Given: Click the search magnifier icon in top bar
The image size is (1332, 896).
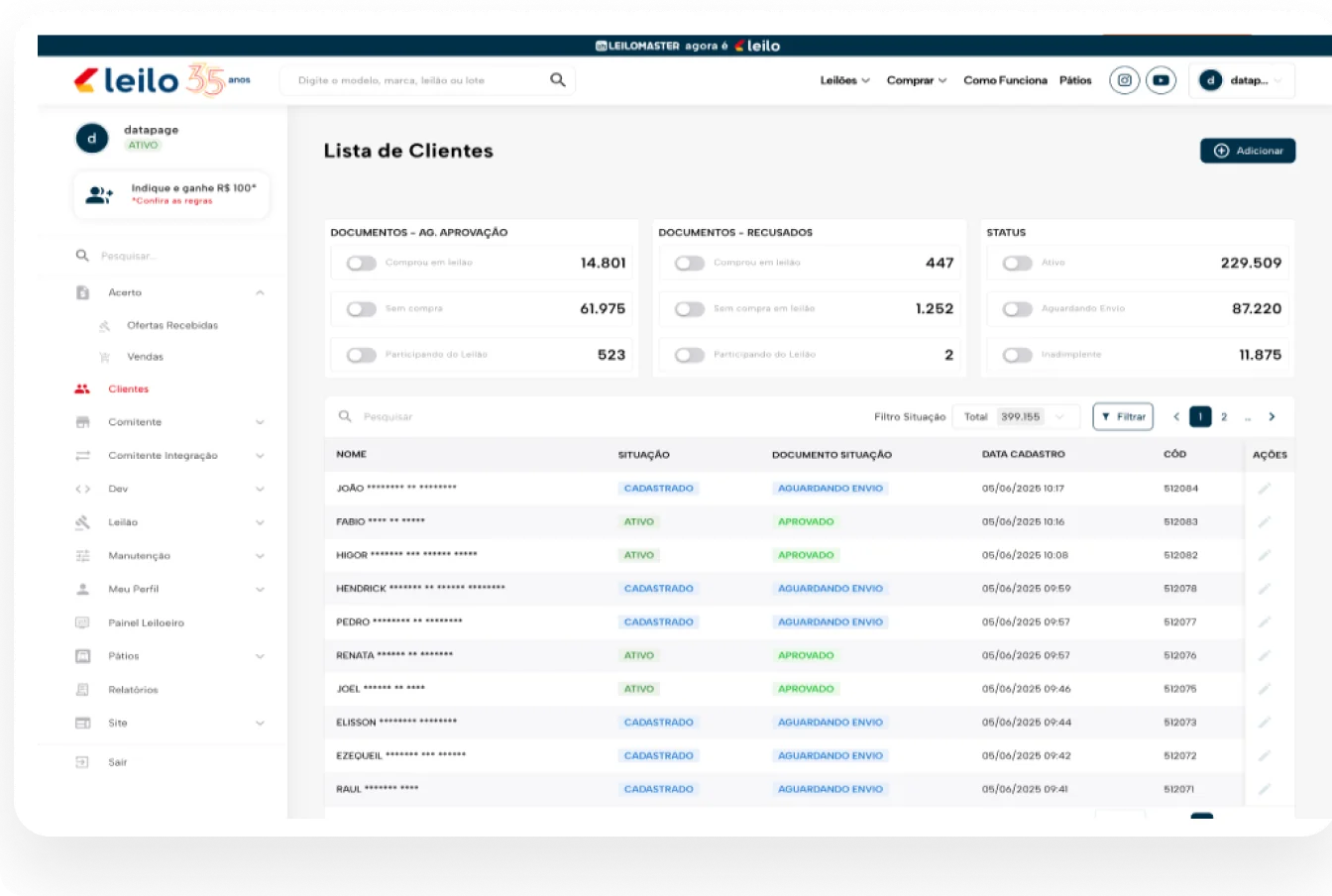Looking at the screenshot, I should (x=558, y=80).
